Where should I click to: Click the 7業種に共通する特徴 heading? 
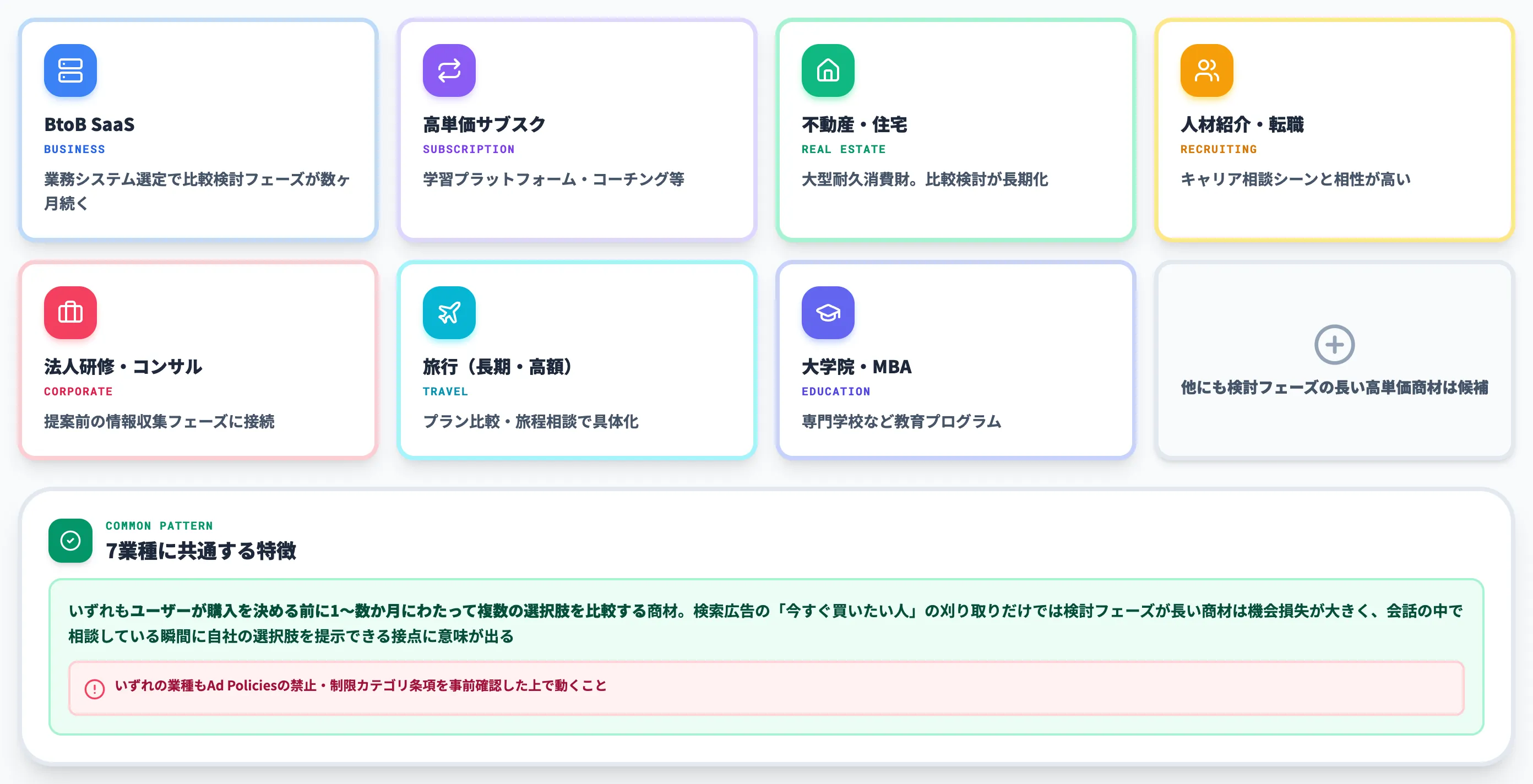coord(200,551)
